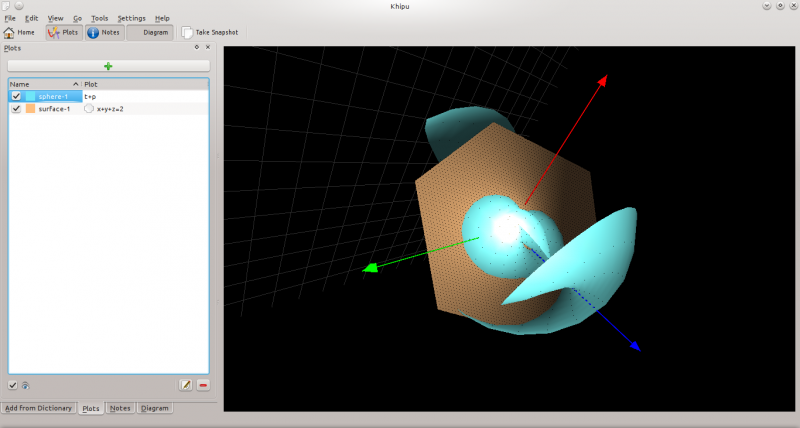The width and height of the screenshot is (800, 428).
Task: Open the Tools menu
Action: (99, 18)
